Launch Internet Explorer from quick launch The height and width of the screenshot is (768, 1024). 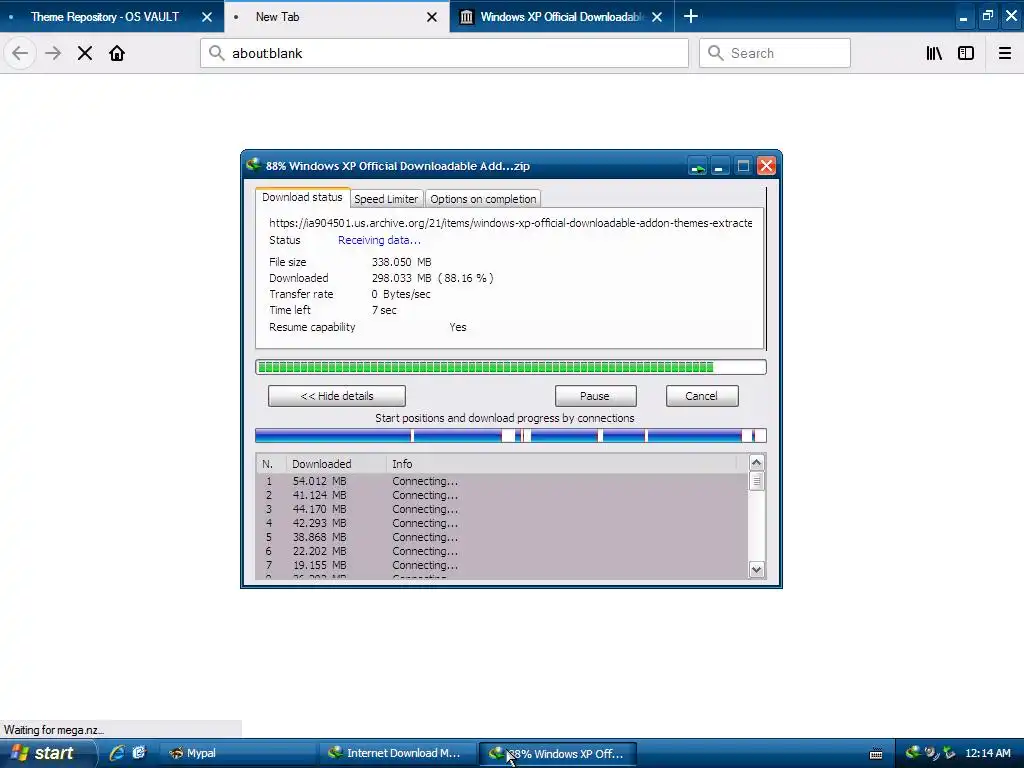point(117,753)
